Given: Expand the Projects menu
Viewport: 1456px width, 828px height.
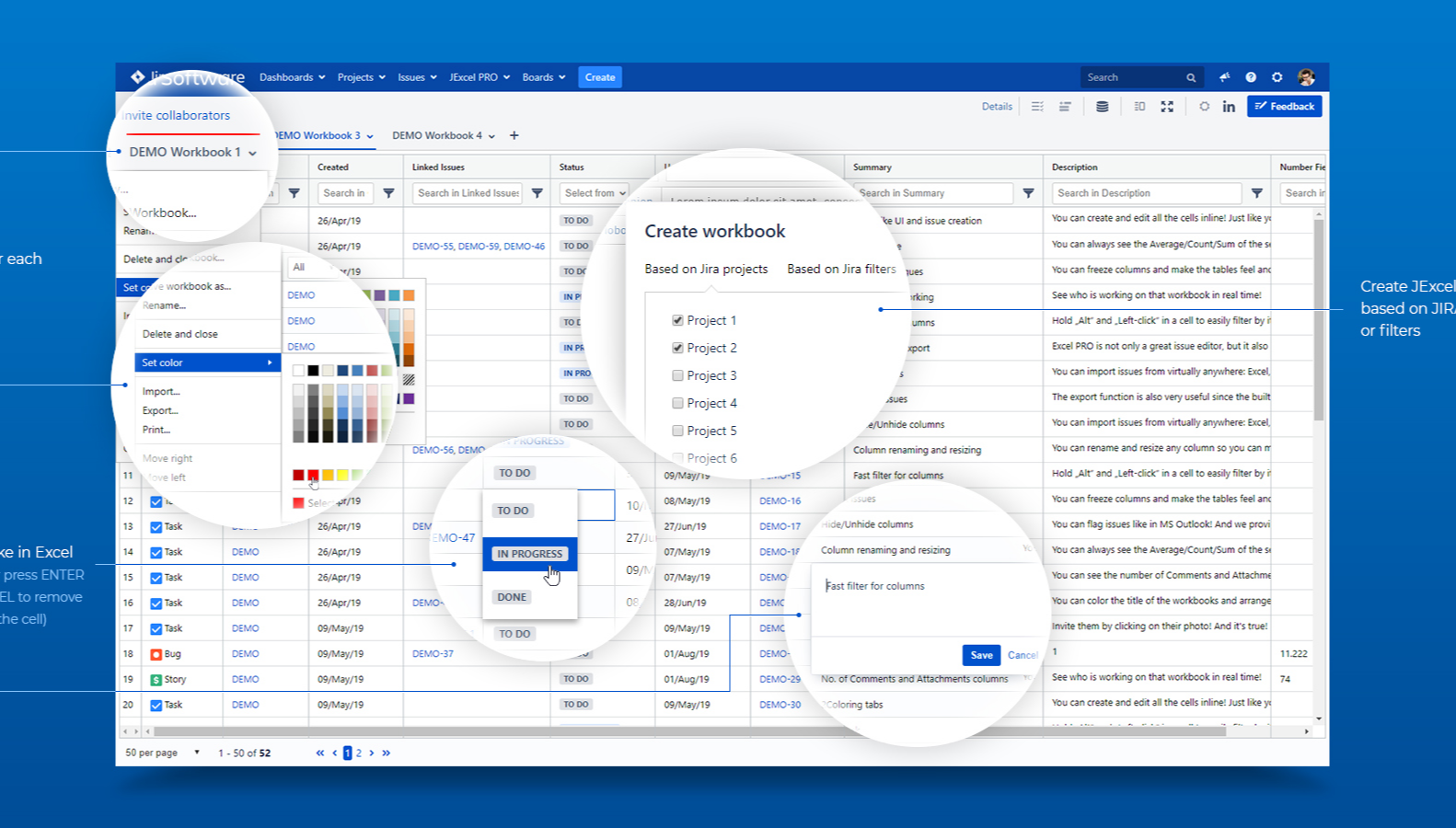Looking at the screenshot, I should 362,77.
